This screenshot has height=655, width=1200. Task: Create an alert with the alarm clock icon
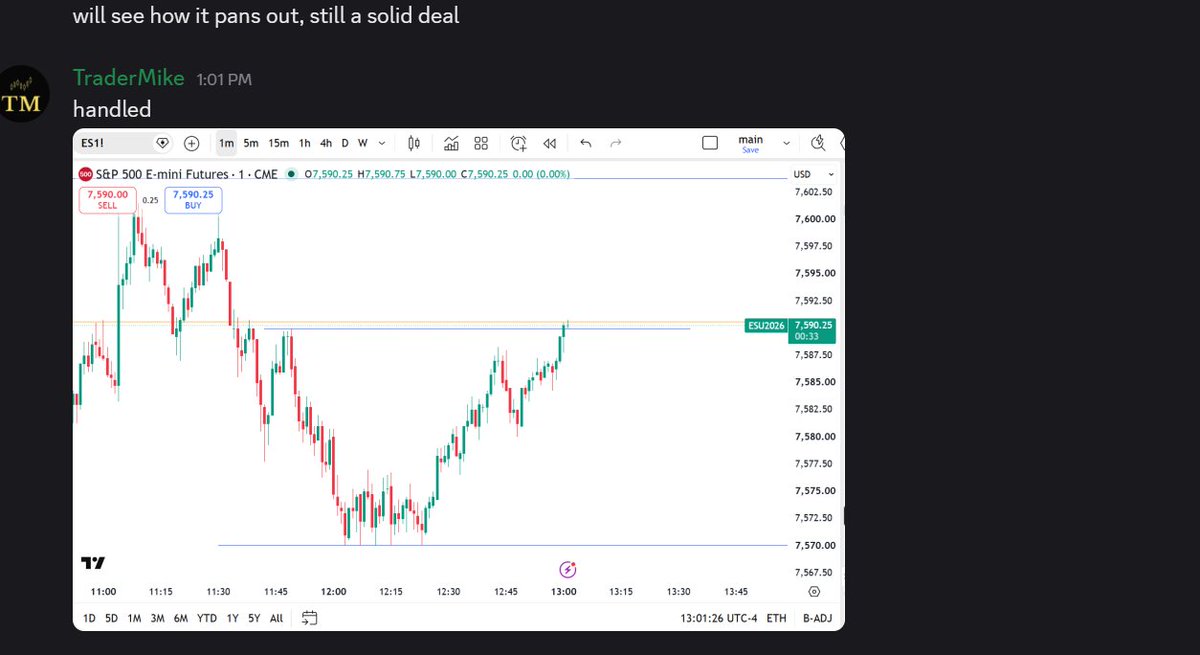coord(519,143)
